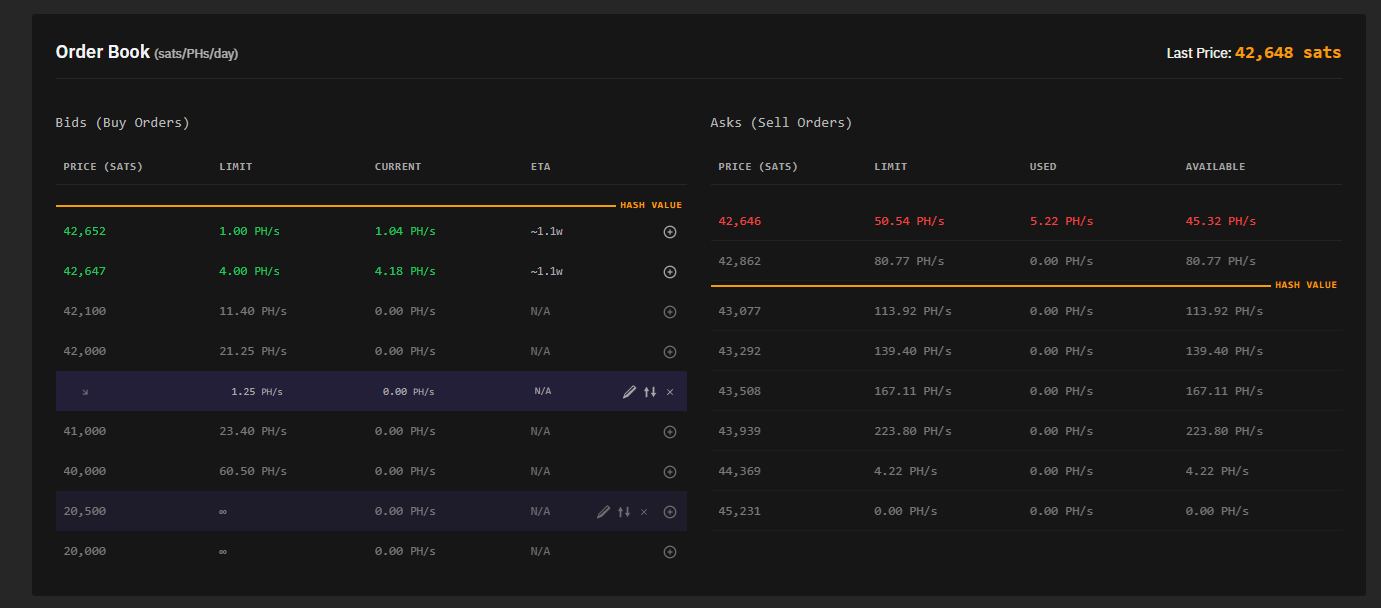This screenshot has height=608, width=1381.
Task: Click the Last Price value 42,648 sats
Action: coord(1288,53)
